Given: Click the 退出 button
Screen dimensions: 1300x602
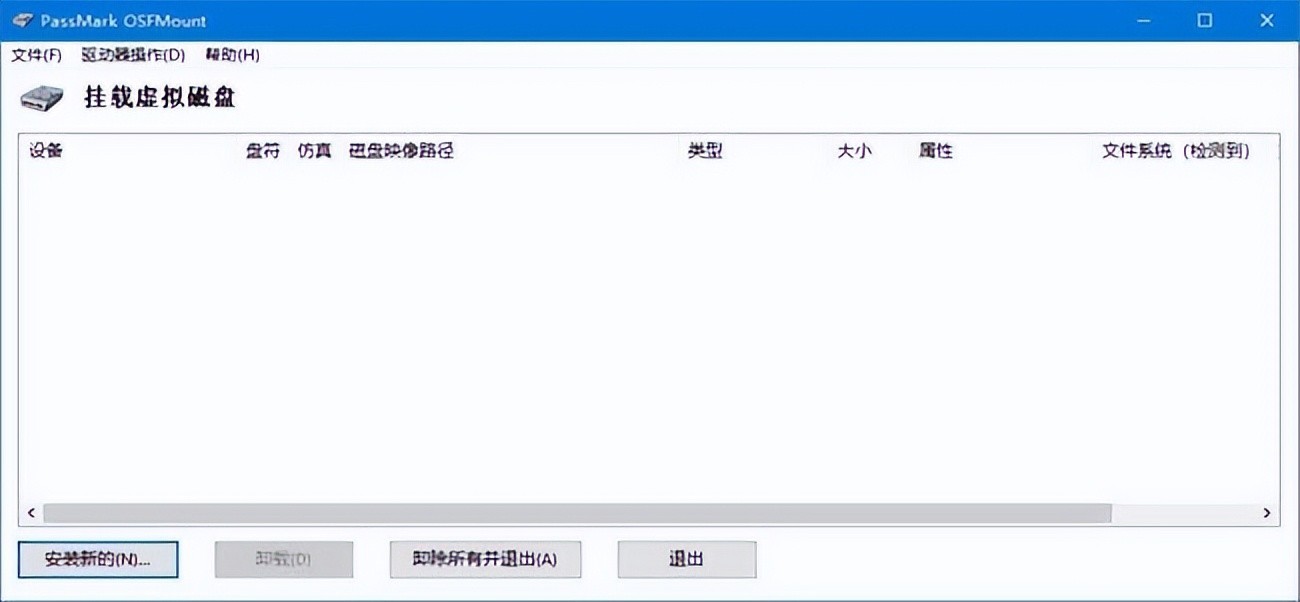Looking at the screenshot, I should tap(686, 559).
